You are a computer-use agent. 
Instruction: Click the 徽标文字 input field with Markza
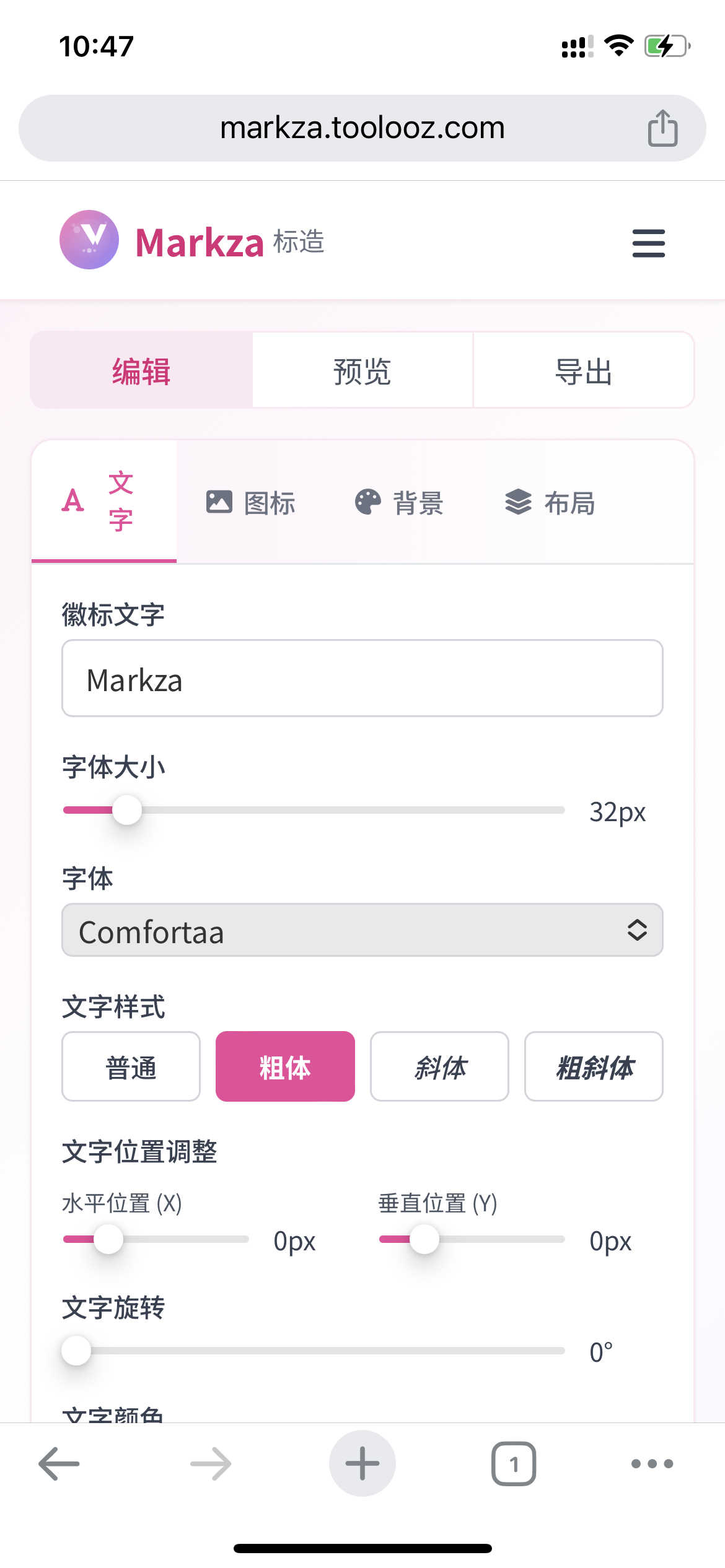coord(362,679)
